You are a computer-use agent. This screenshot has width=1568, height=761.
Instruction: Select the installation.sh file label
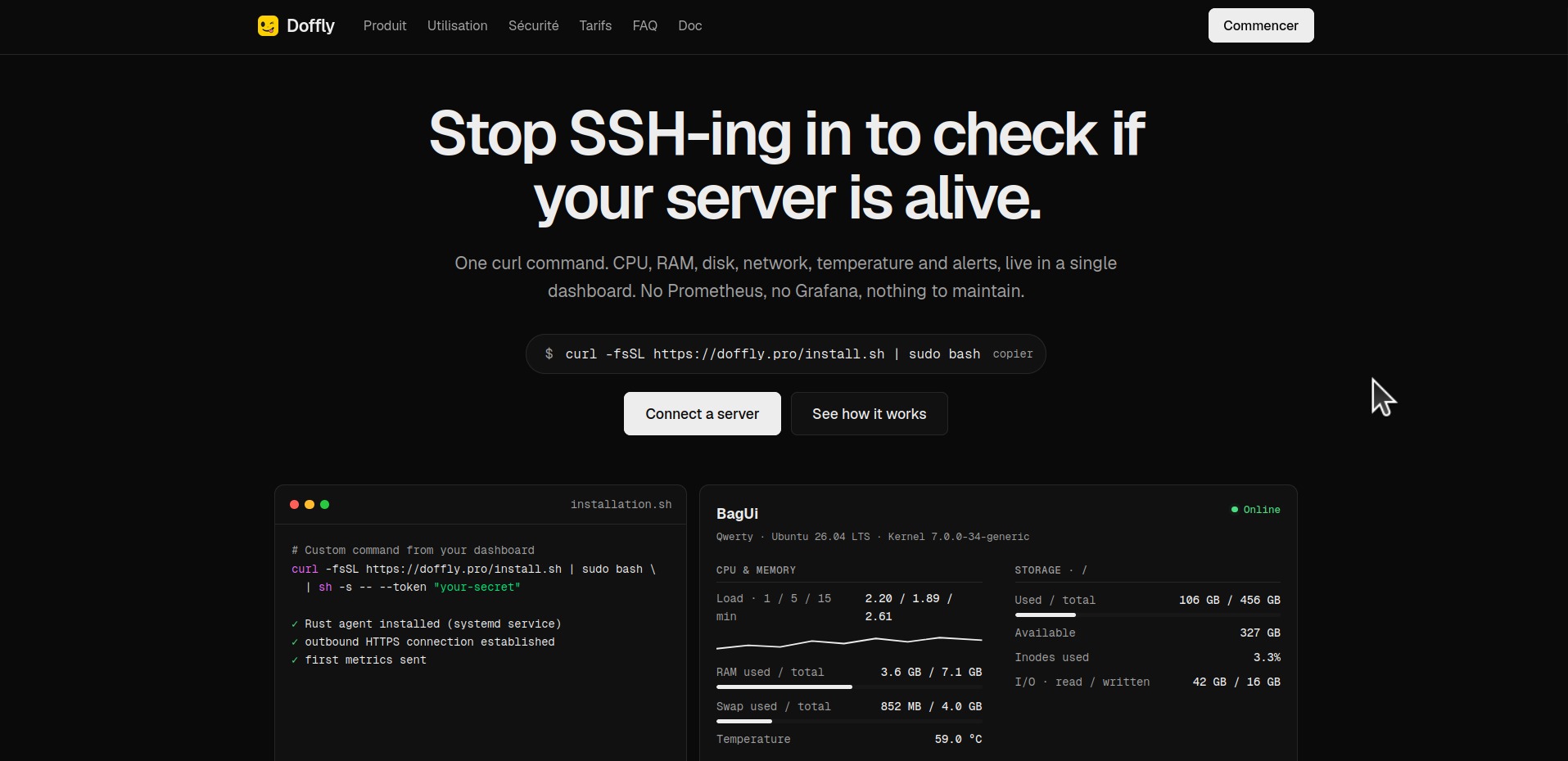coord(621,505)
